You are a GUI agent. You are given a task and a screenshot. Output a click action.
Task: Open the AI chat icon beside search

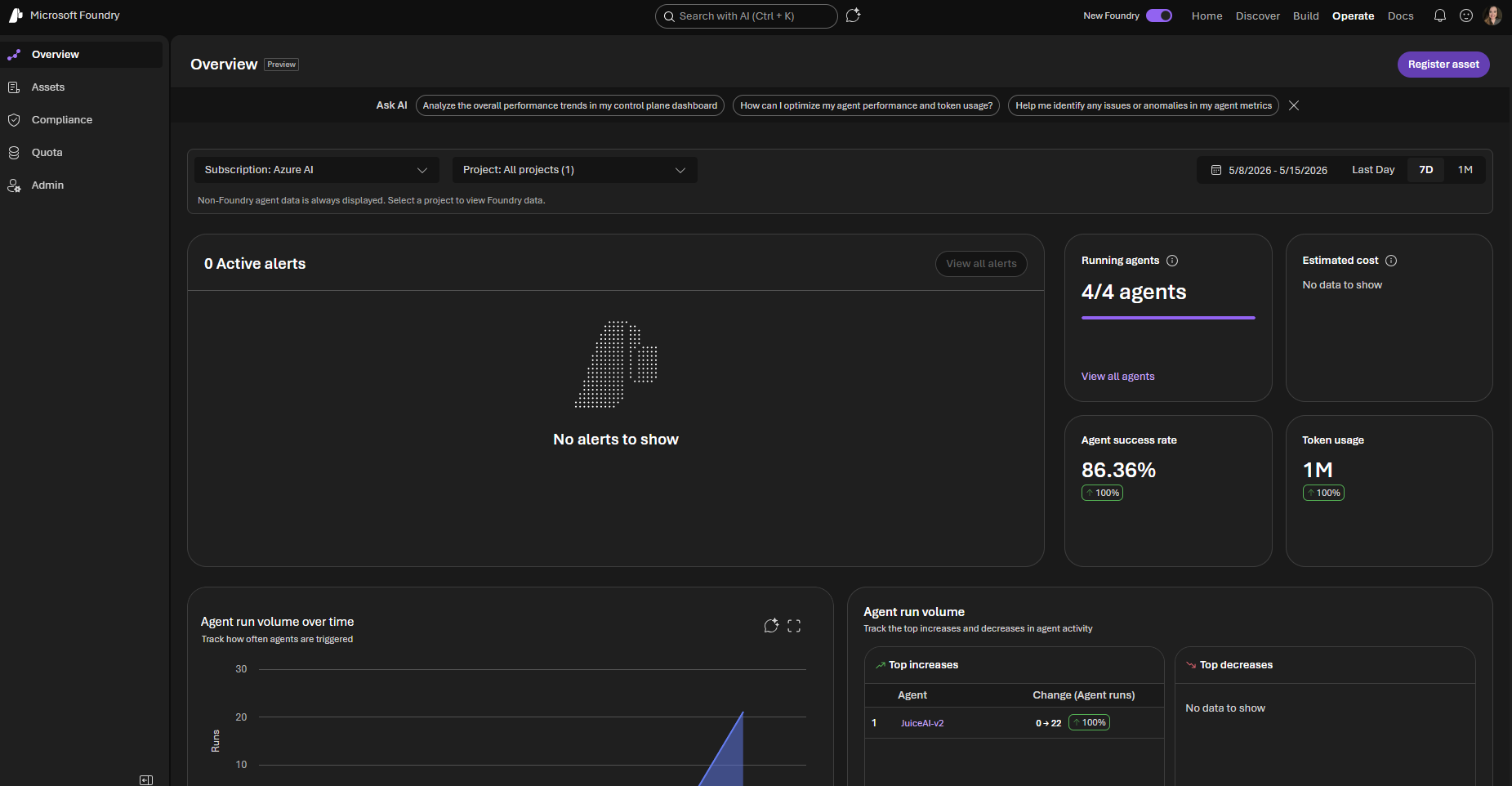pyautogui.click(x=853, y=16)
